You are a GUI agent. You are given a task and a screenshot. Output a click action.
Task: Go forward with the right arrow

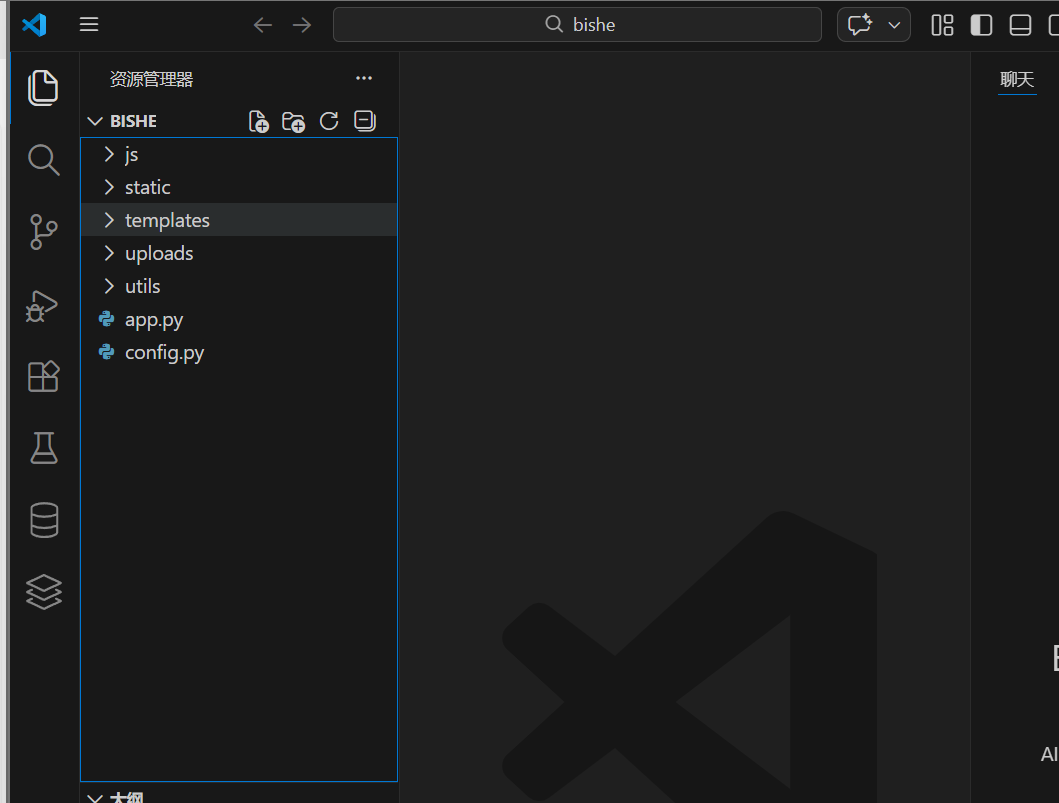pos(302,25)
